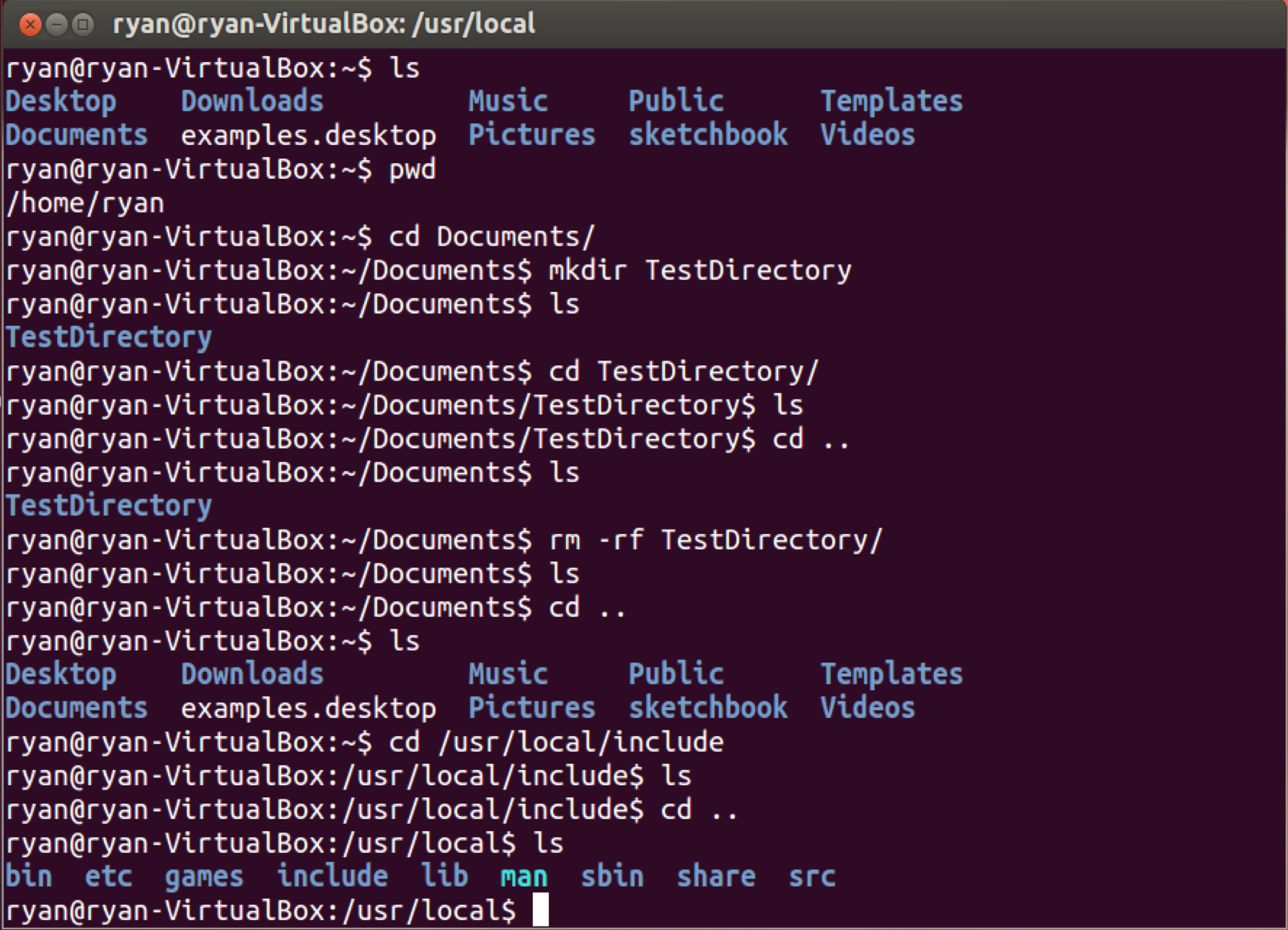This screenshot has width=1288, height=930.
Task: Click the Pictures directory label
Action: 531,135
